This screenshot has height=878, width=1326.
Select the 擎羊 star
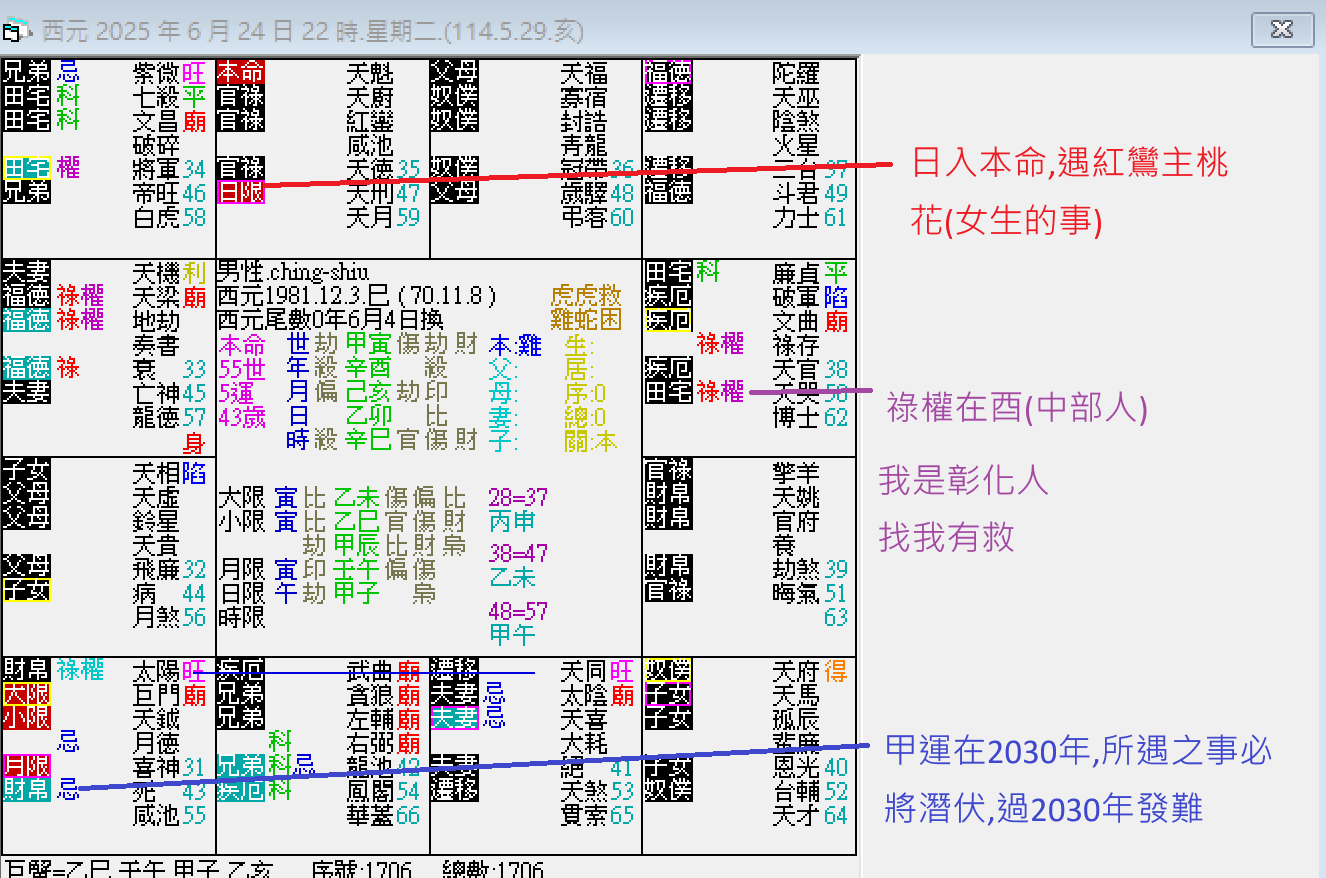[x=797, y=472]
